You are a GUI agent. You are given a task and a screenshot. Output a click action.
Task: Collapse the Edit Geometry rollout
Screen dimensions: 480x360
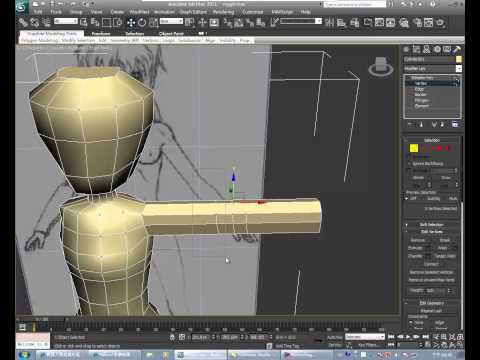tap(432, 303)
